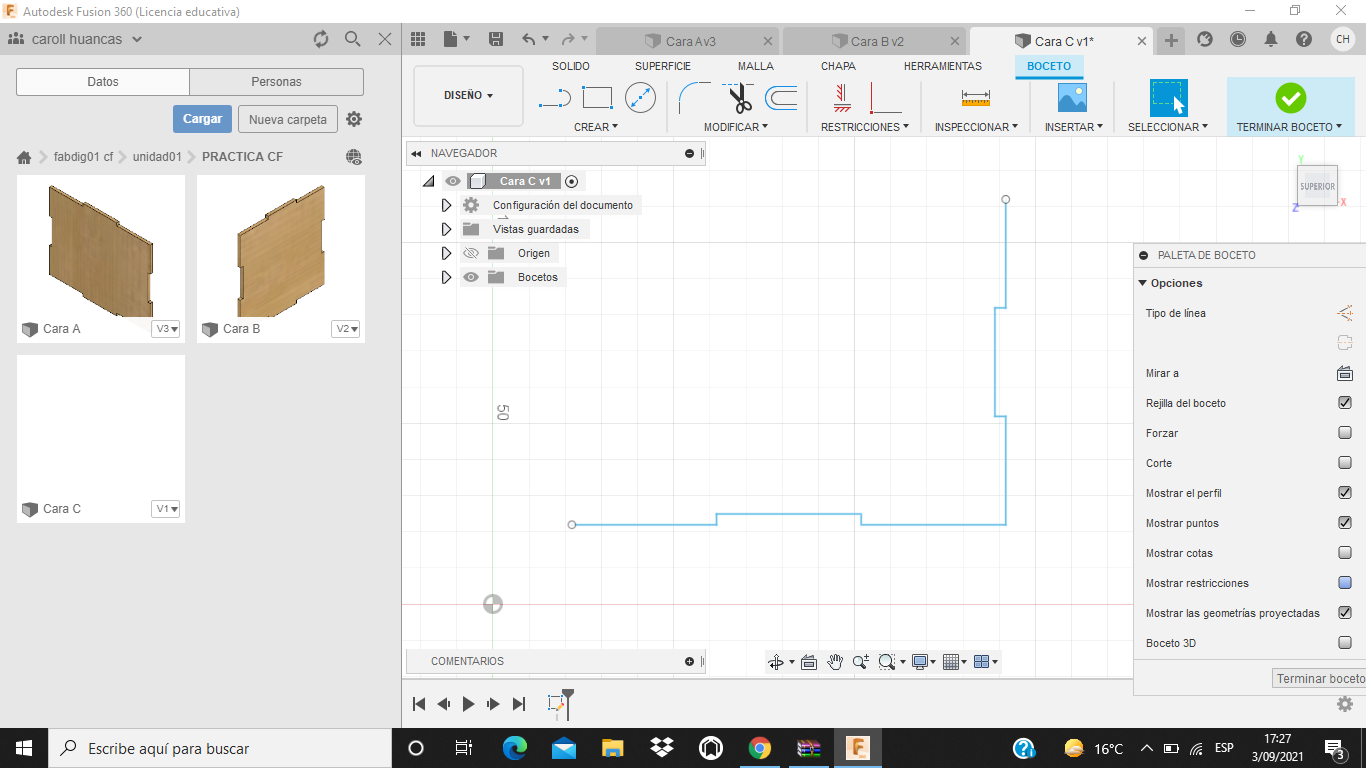The image size is (1366, 768).
Task: Expand Configuración del documento node
Action: [x=447, y=205]
